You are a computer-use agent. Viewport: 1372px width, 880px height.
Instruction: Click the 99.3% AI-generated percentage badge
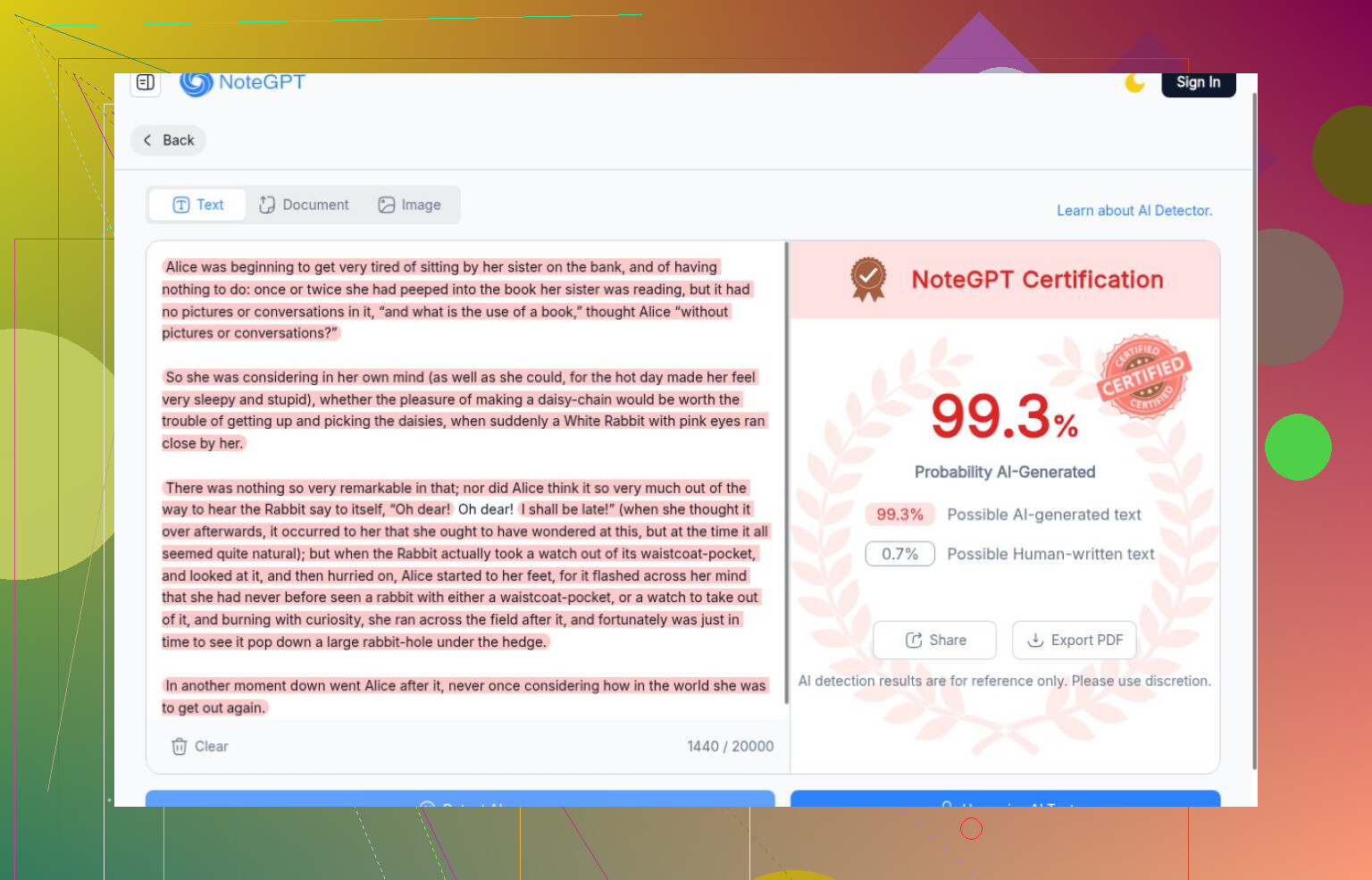(899, 515)
